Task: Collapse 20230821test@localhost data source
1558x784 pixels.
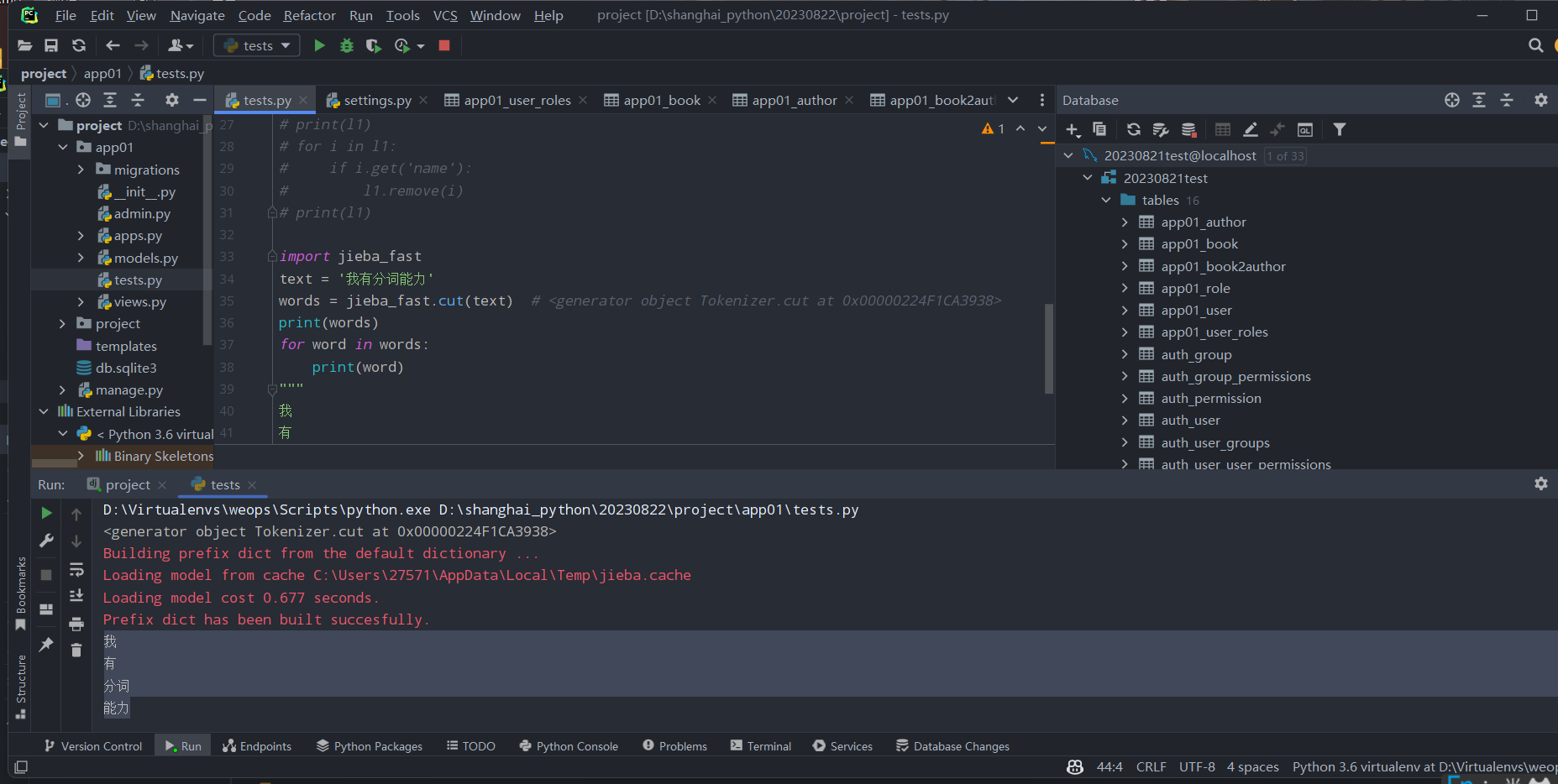Action: pyautogui.click(x=1068, y=155)
